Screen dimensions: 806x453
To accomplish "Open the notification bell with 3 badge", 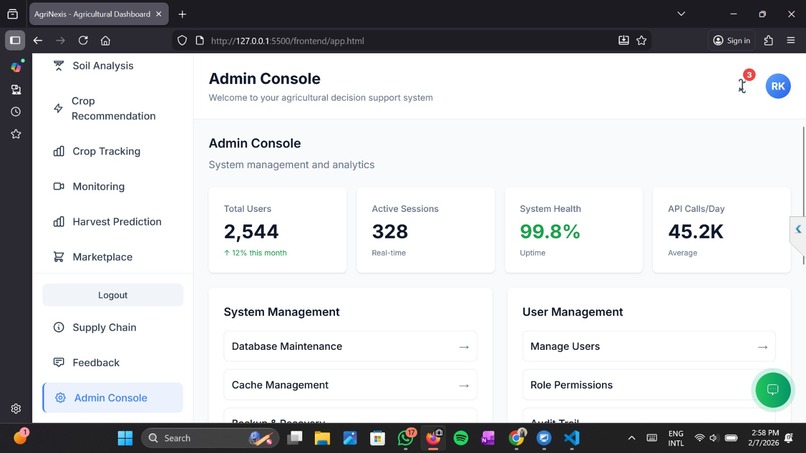I will (743, 84).
